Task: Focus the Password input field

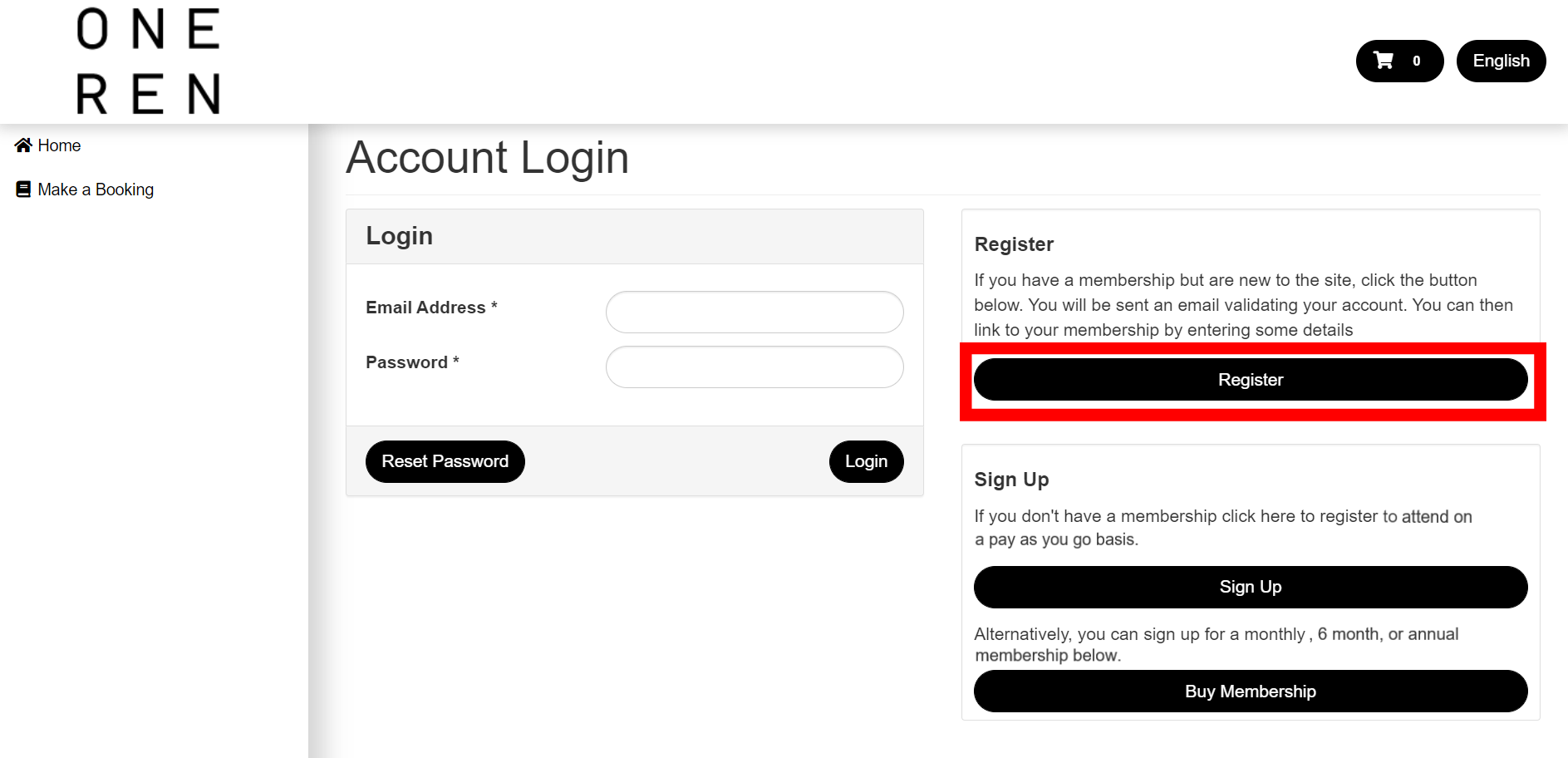Action: [755, 367]
